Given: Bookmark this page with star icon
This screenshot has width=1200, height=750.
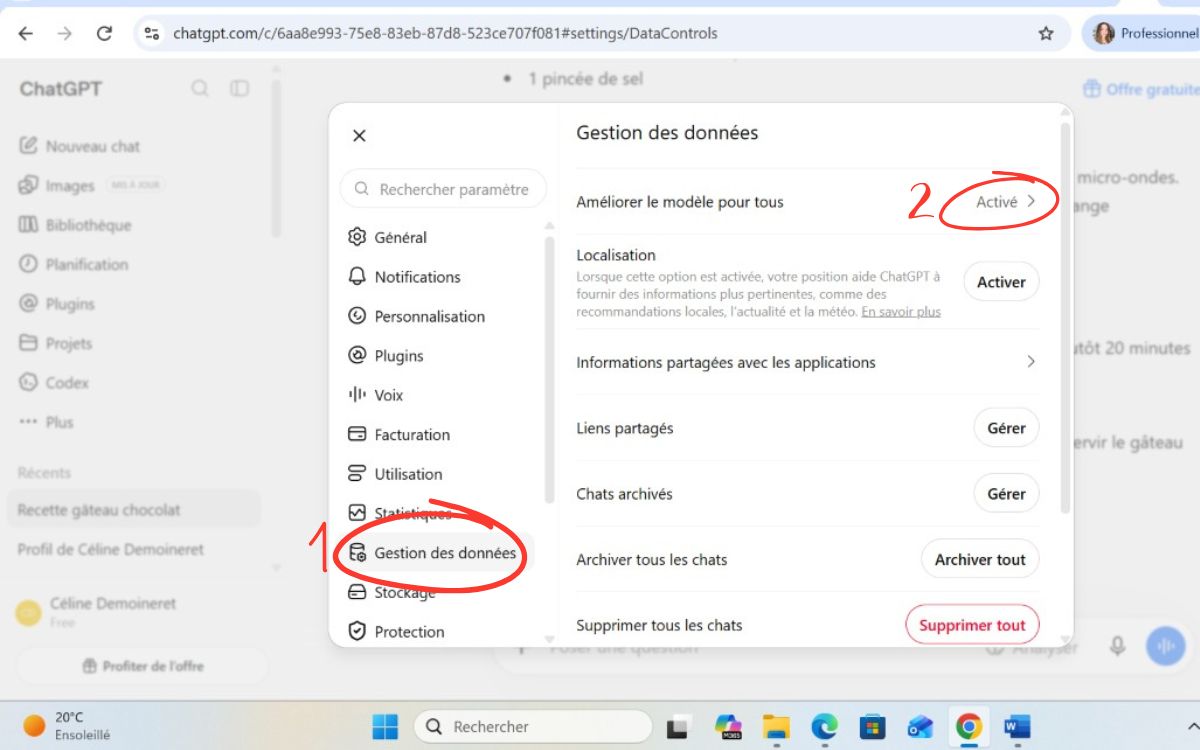Looking at the screenshot, I should (1046, 33).
